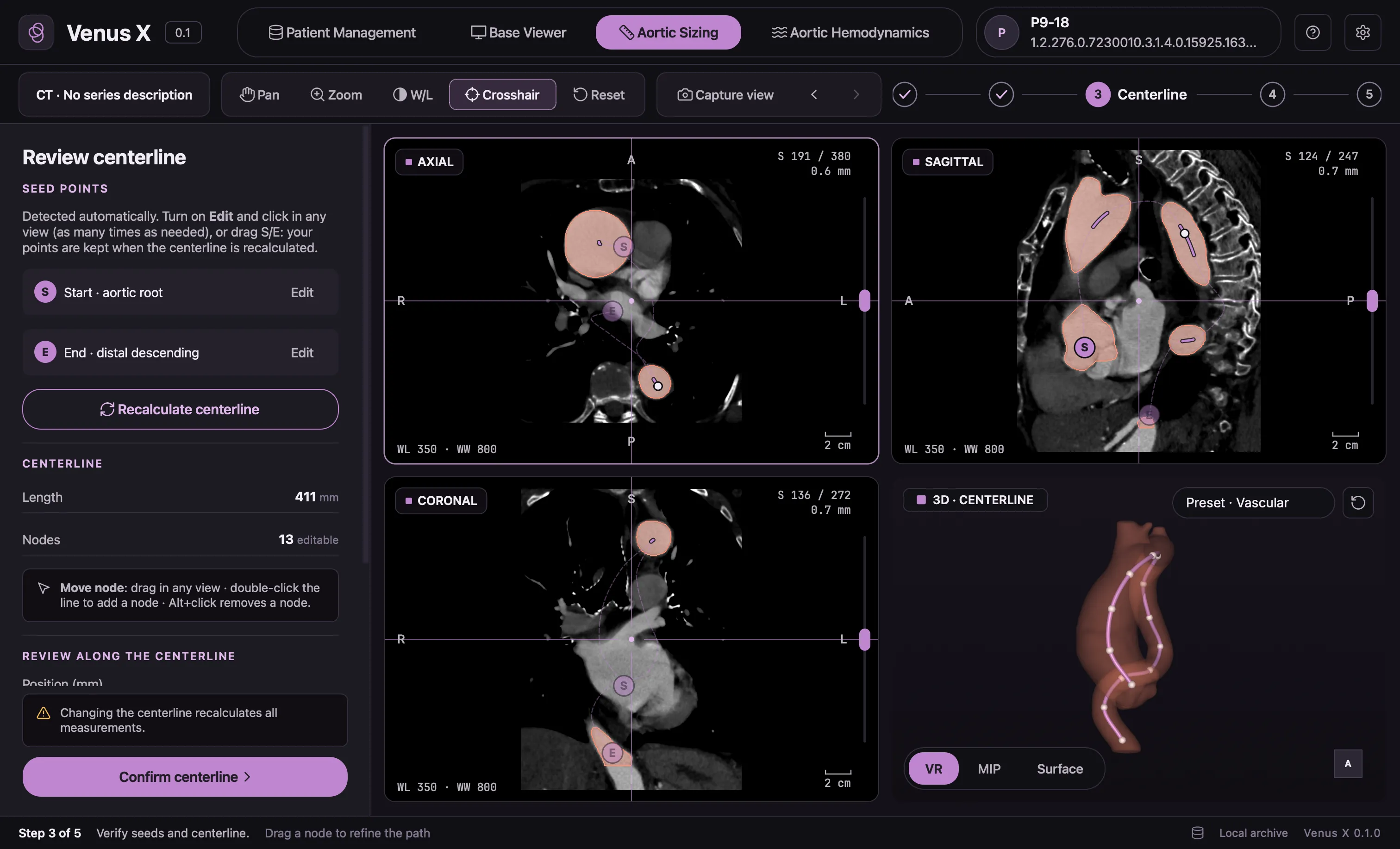
Task: Click the orientation cube A marker
Action: tap(1348, 763)
